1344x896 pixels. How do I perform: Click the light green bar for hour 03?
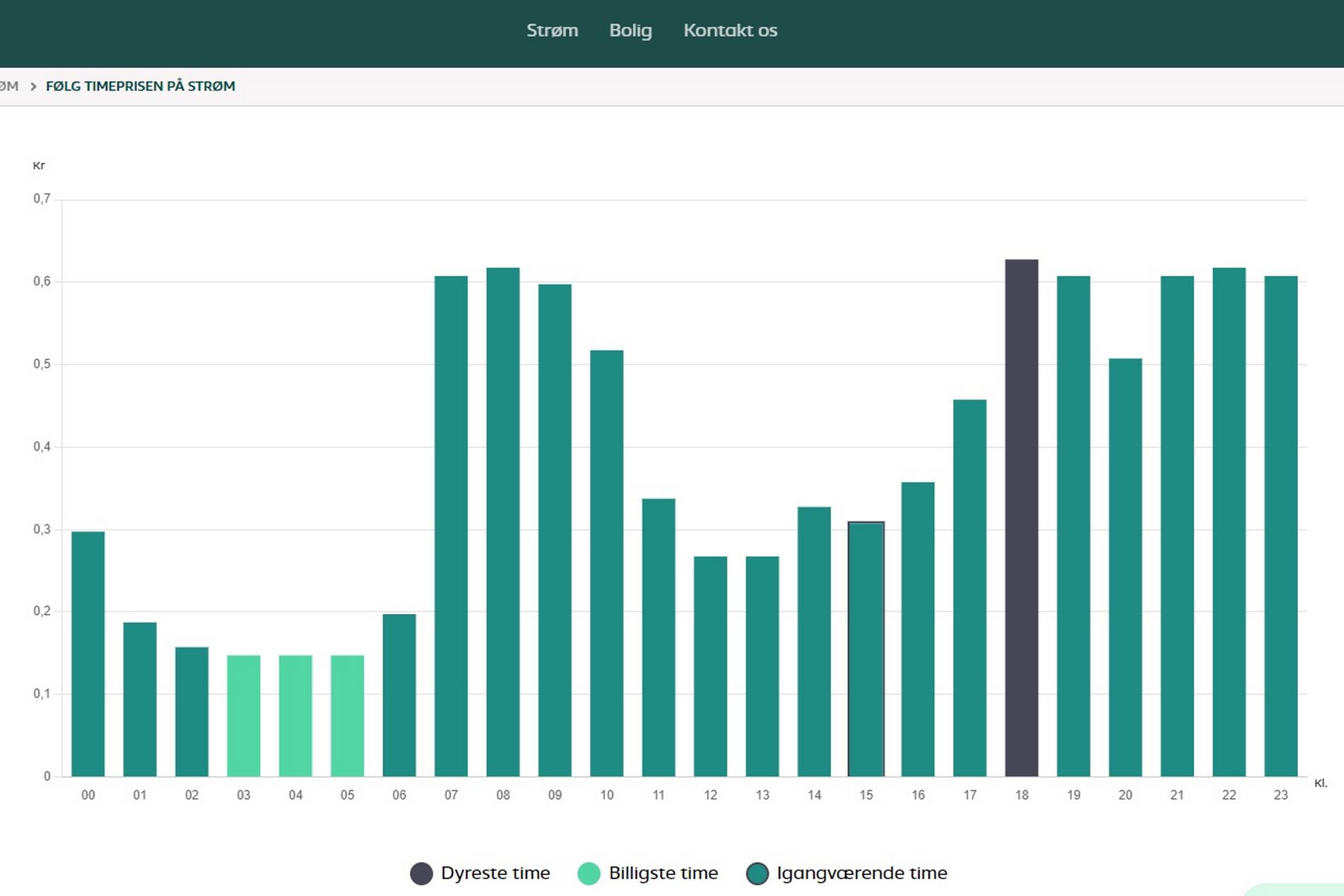244,715
